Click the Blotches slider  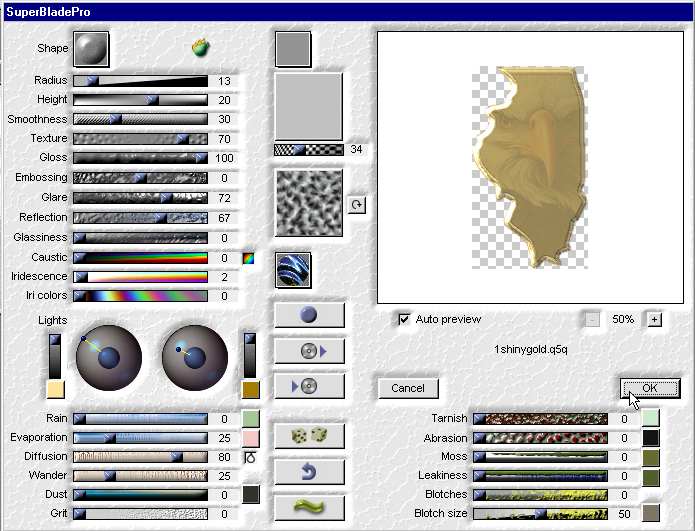[540, 495]
